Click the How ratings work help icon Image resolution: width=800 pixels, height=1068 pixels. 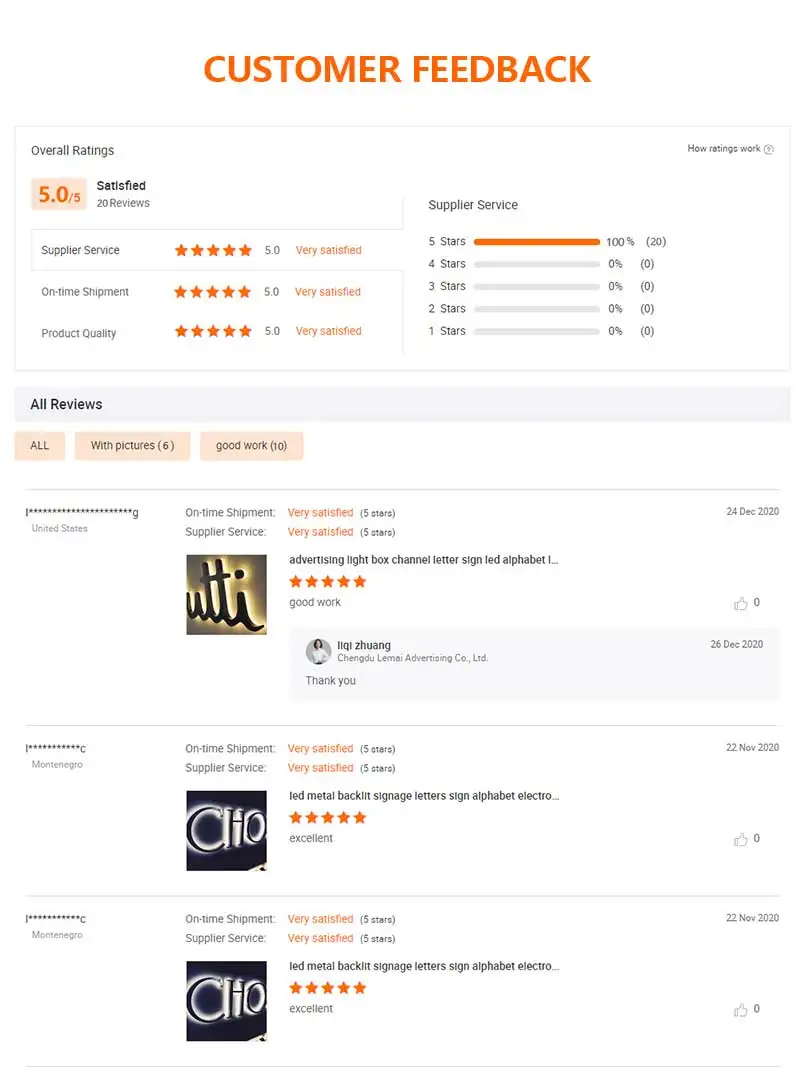point(769,150)
